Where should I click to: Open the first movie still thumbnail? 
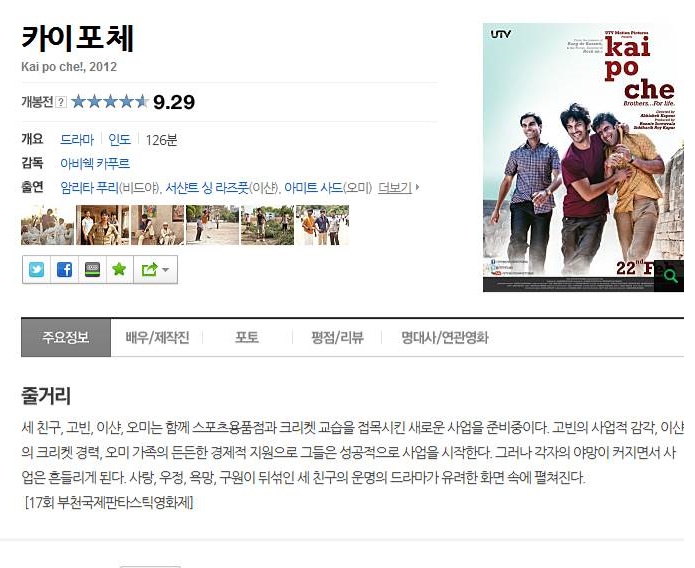47,225
